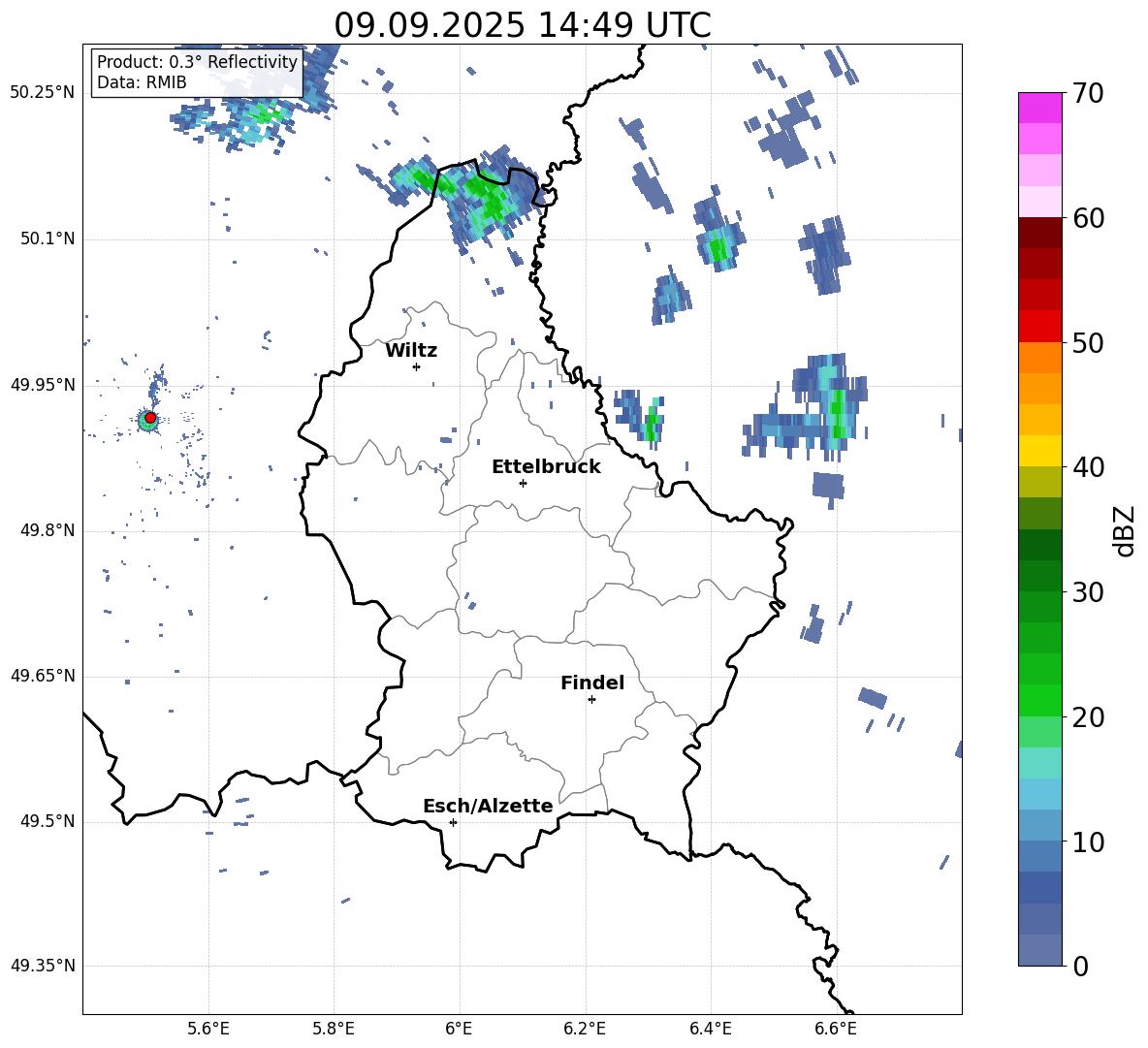Click the 6.6°E longitude label
The height and width of the screenshot is (1048, 1148).
[836, 1030]
